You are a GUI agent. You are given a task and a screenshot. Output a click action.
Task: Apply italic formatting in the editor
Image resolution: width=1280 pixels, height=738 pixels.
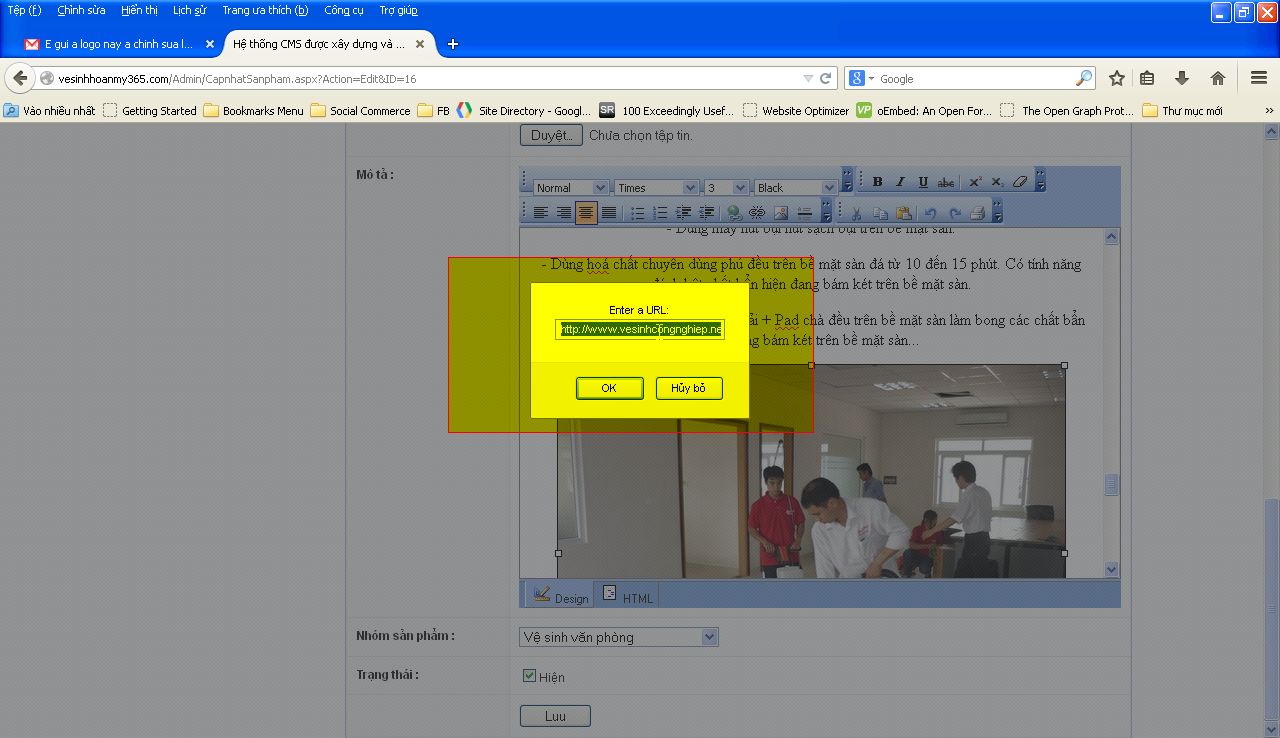900,182
